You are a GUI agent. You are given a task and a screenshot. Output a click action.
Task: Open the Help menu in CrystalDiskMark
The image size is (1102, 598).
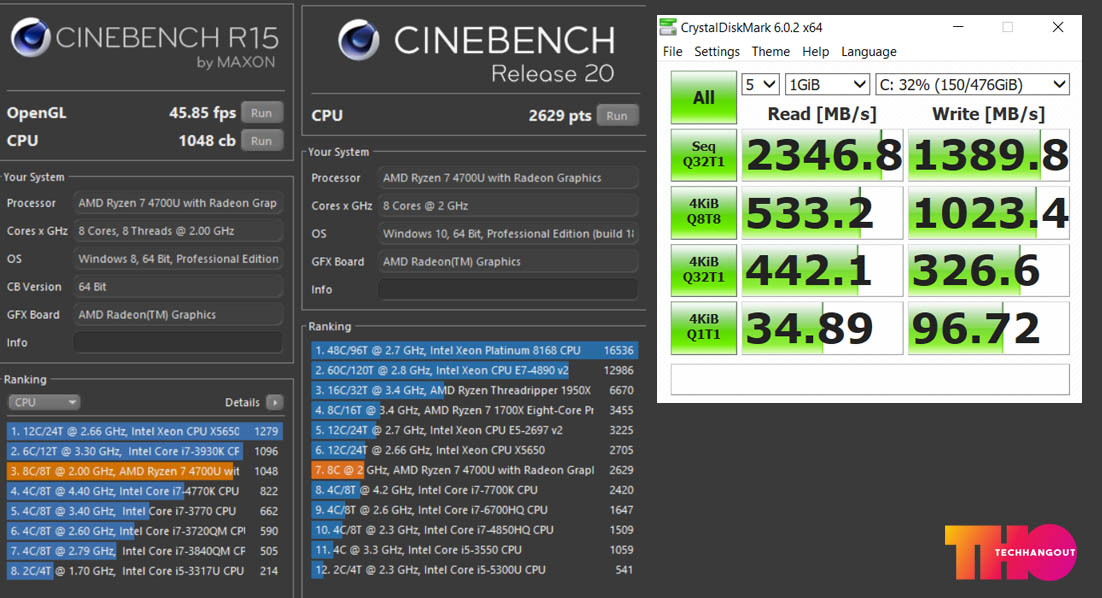[x=815, y=51]
